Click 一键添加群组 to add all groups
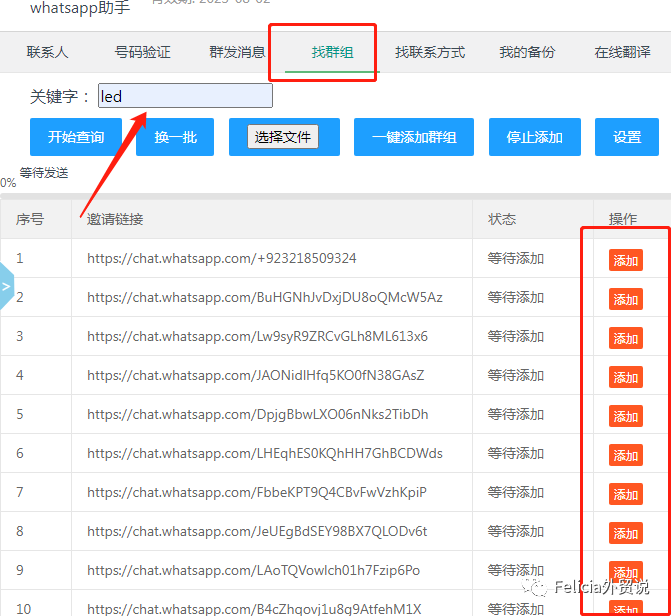The width and height of the screenshot is (671, 616). [x=414, y=137]
